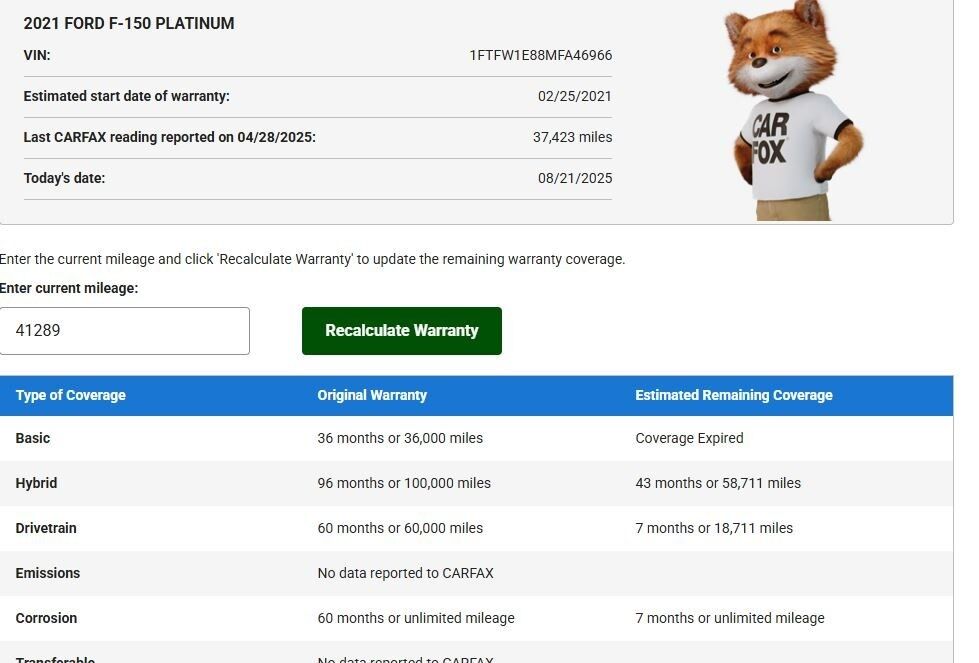Image resolution: width=979 pixels, height=663 pixels.
Task: Click the Today's date label
Action: (x=64, y=178)
